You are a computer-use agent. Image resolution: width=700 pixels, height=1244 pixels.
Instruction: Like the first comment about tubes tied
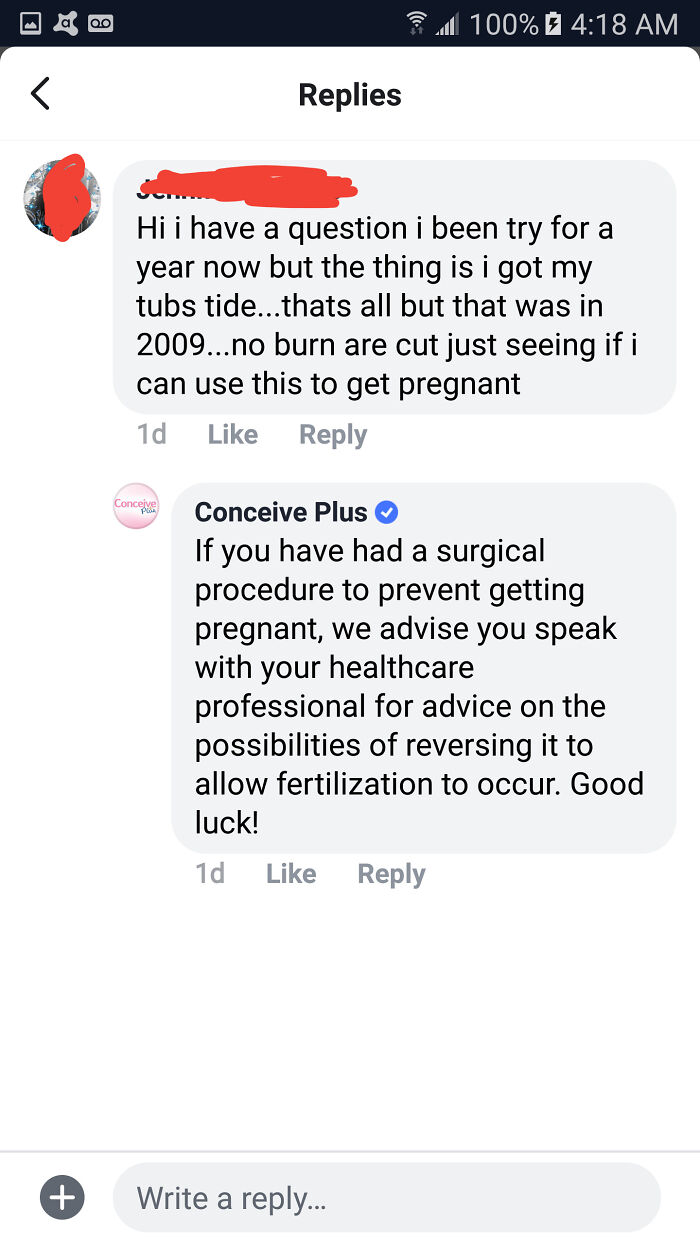pos(232,434)
